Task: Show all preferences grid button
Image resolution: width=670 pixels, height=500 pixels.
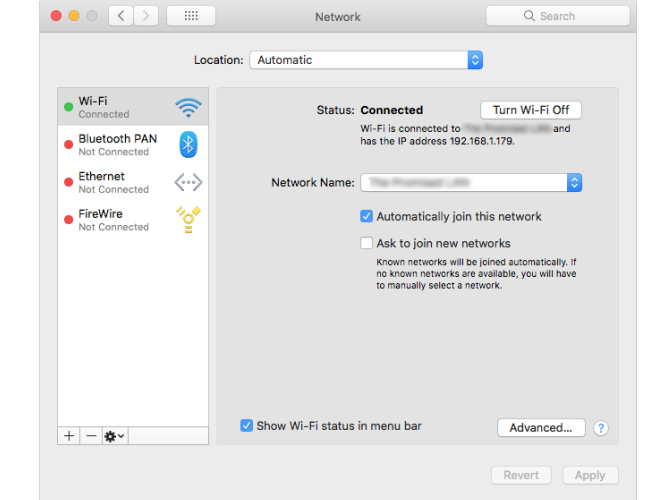Action: [191, 16]
